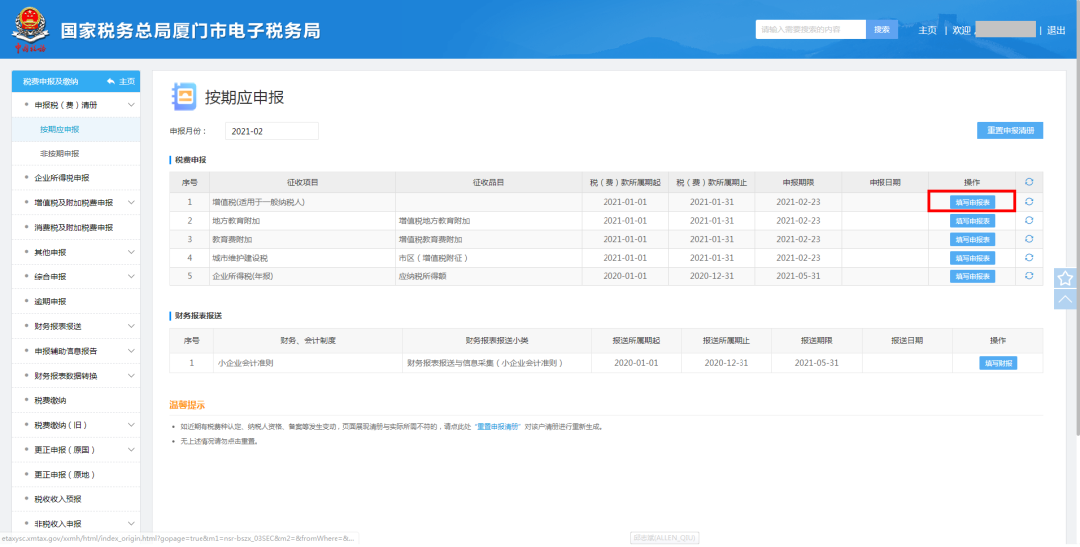Click the 2020-12-31 date in 企业所得税 row
Viewport: 1080px width, 547px height.
tap(712, 276)
